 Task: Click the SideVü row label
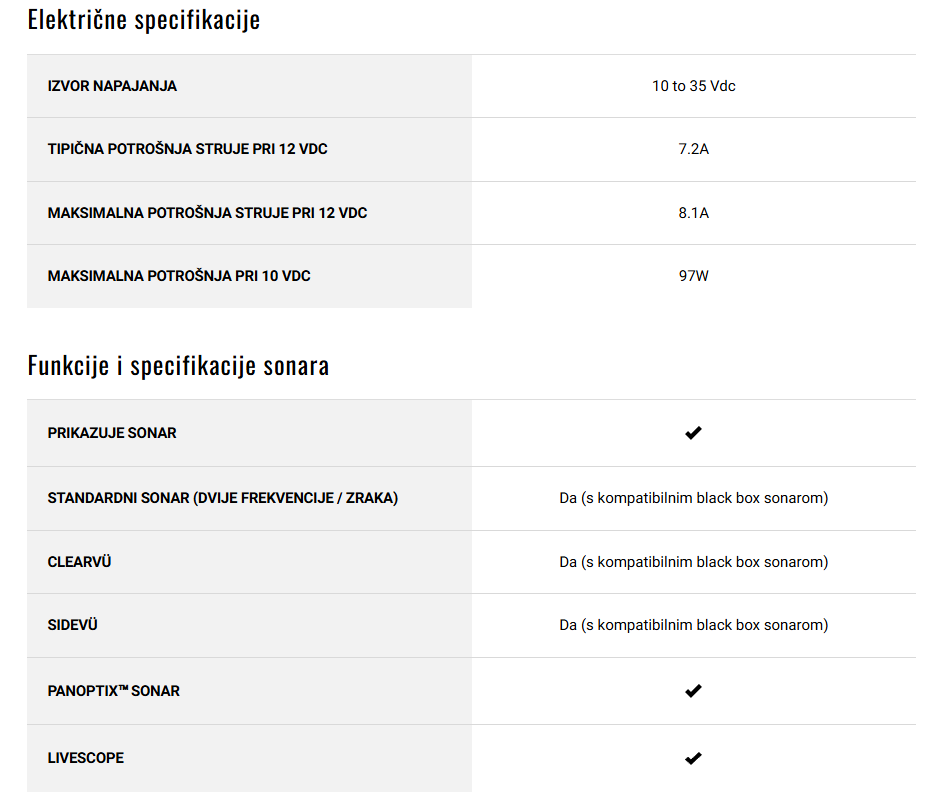tap(73, 625)
